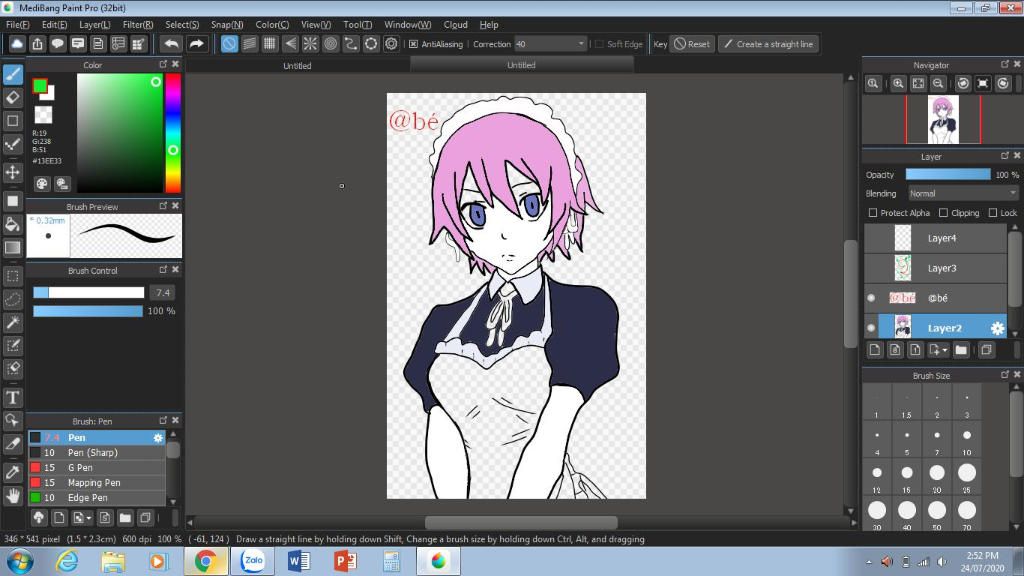
Task: Click the Navigator preview thumbnail
Action: pos(943,120)
